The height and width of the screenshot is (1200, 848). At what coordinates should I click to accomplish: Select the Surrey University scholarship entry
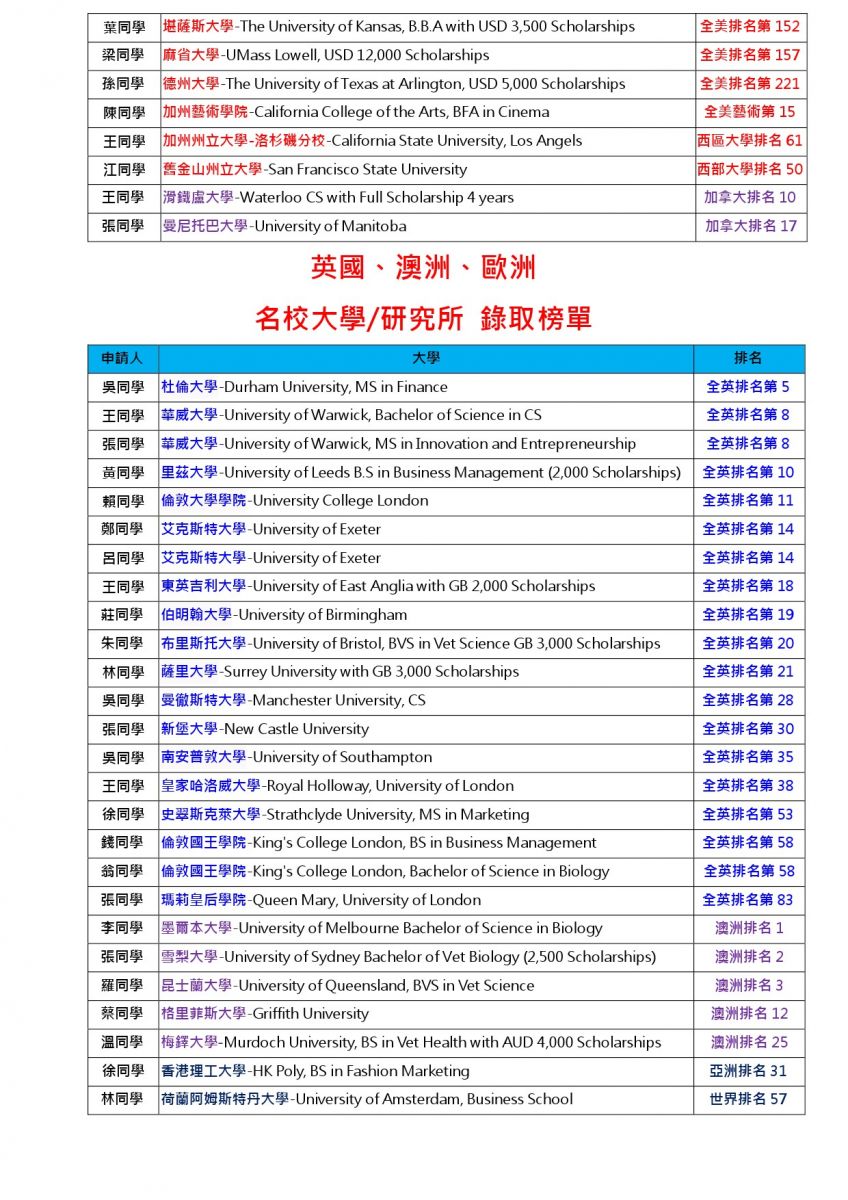341,672
